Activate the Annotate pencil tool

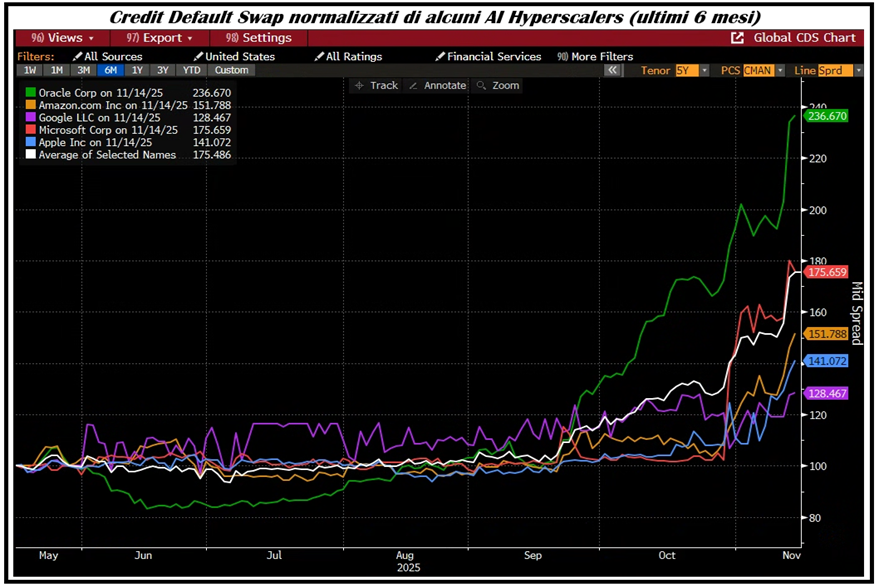pyautogui.click(x=438, y=86)
